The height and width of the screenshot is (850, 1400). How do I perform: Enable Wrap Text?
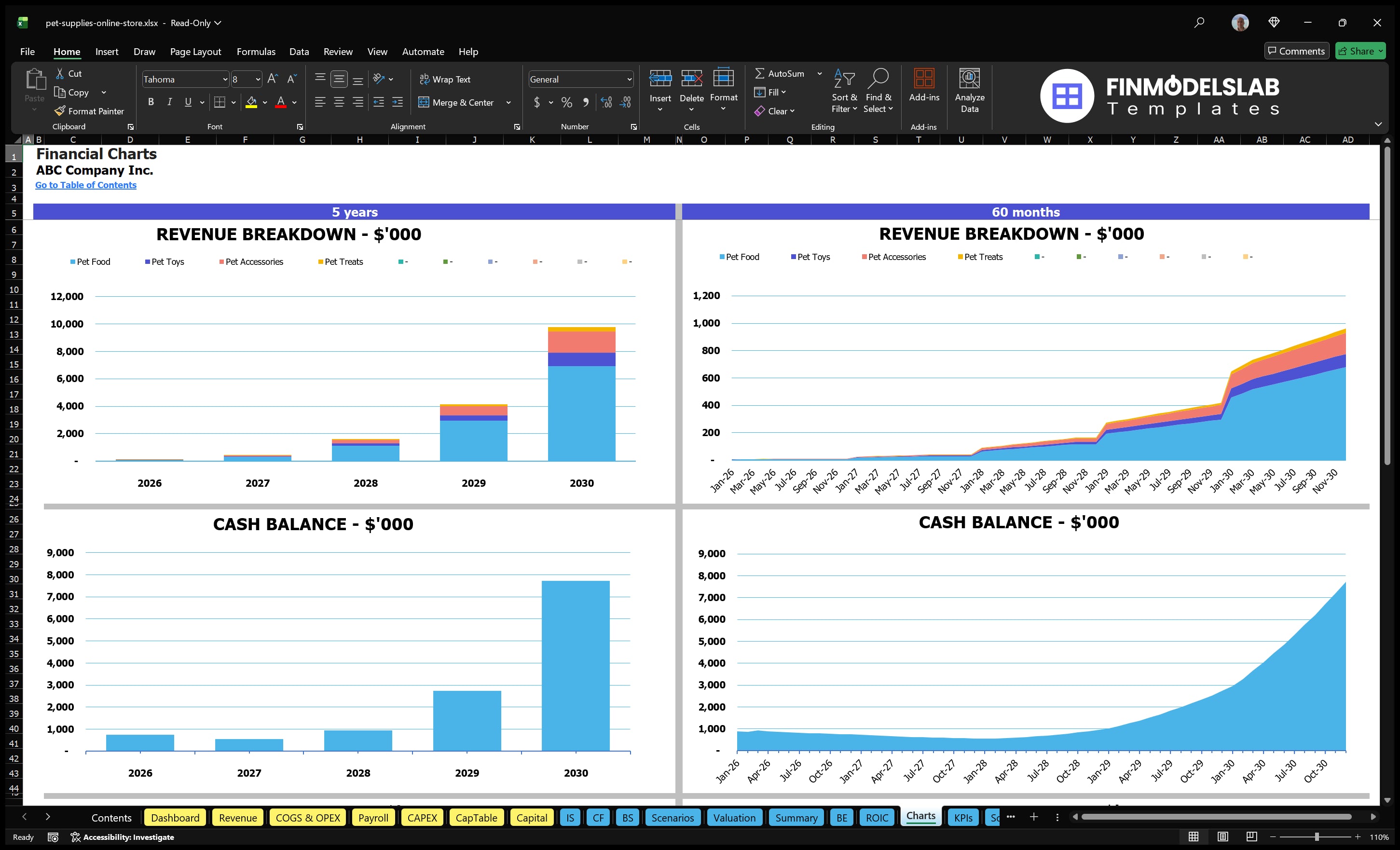(x=445, y=79)
